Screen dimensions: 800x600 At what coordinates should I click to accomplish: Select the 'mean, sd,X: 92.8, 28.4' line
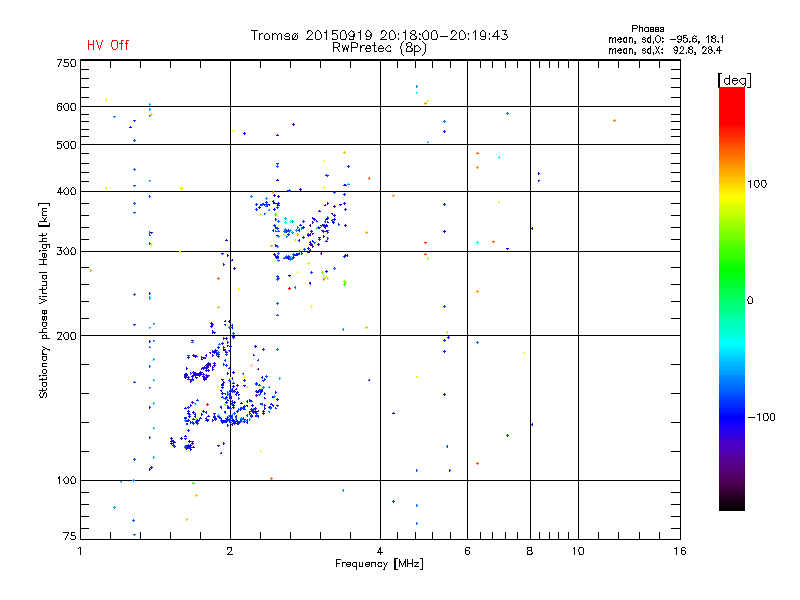665,50
